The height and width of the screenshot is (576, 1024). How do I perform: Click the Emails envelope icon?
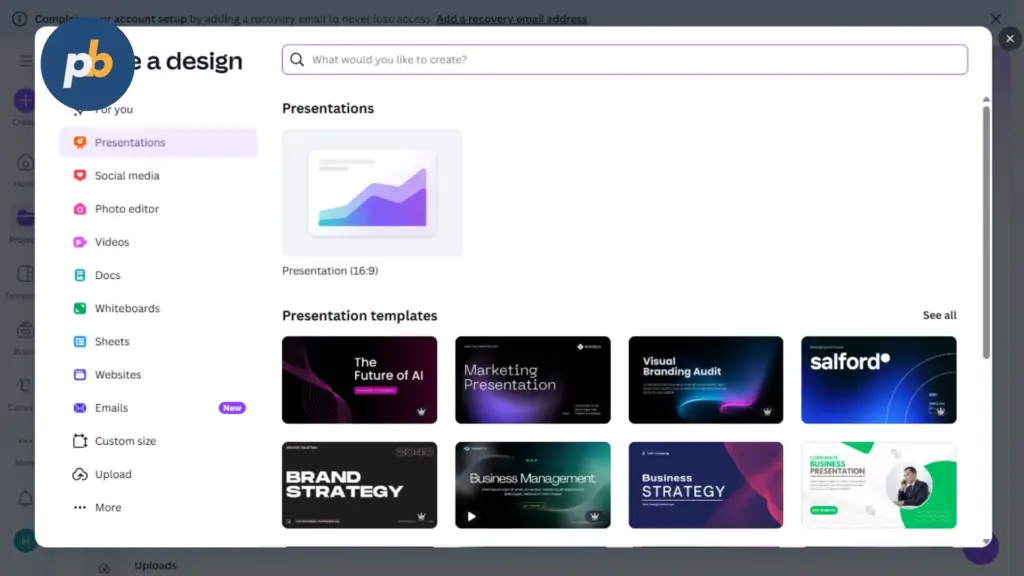[x=80, y=408]
